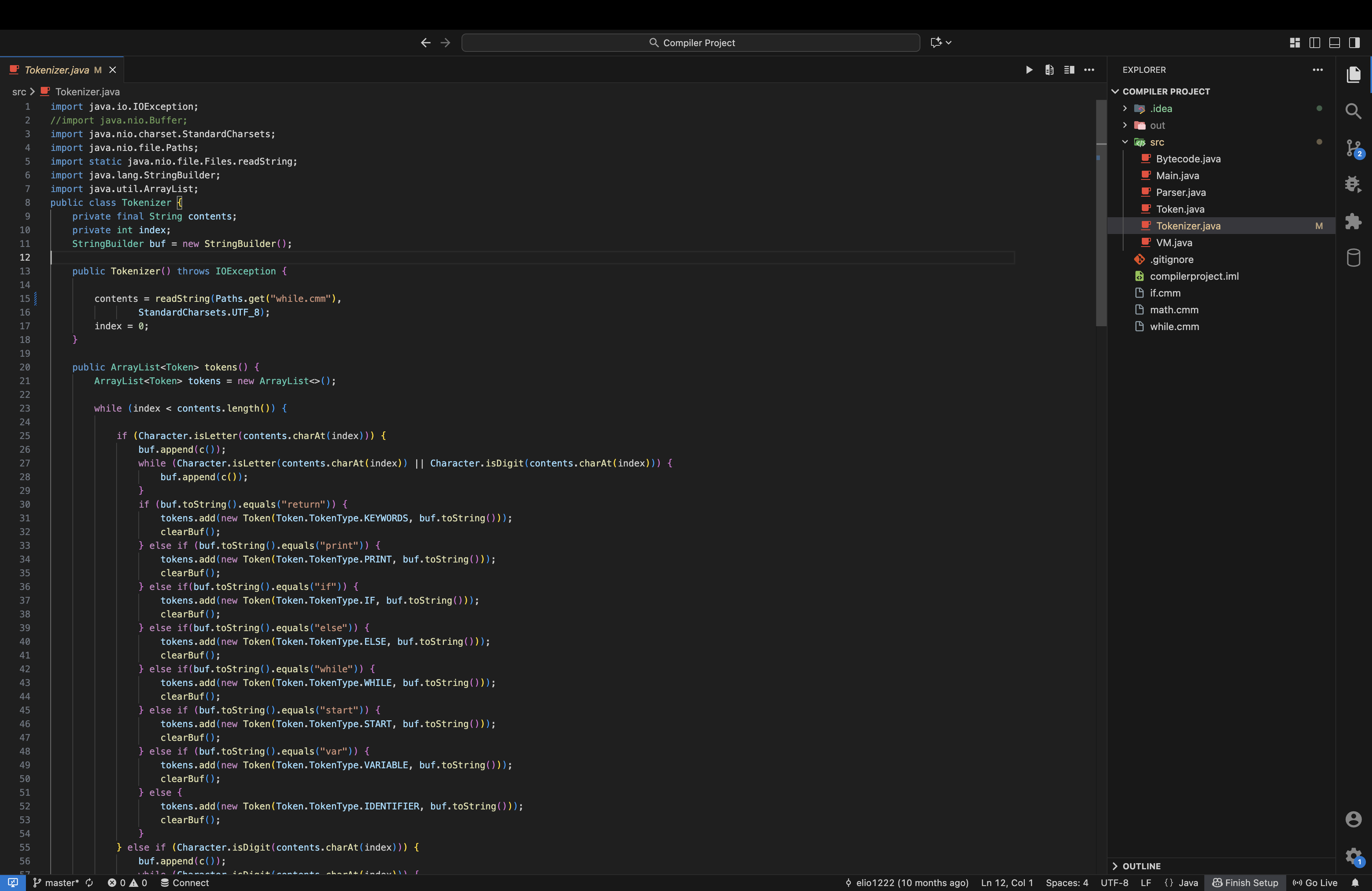Open the Source Control view
Image resolution: width=1372 pixels, height=891 pixels.
coord(1353,148)
